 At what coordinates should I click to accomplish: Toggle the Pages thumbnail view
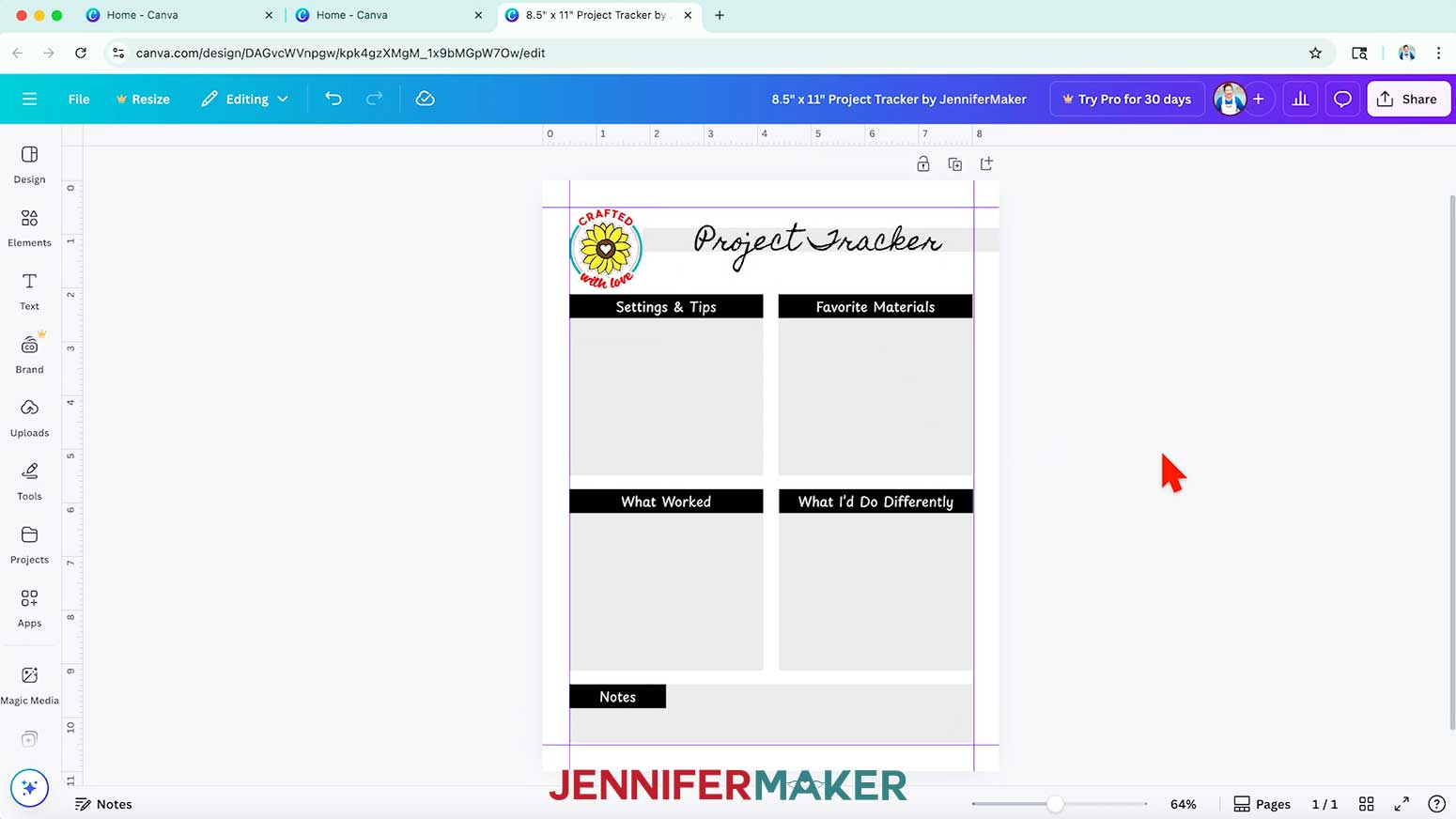(1262, 804)
